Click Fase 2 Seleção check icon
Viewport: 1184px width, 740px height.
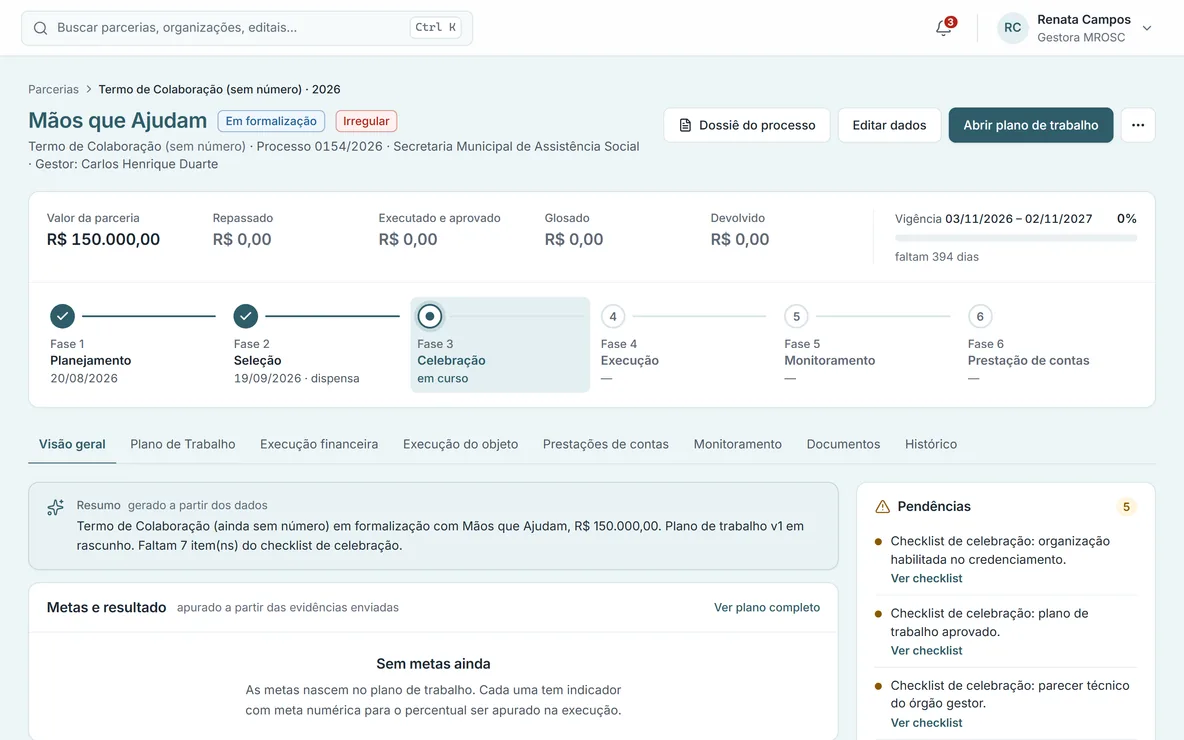click(245, 316)
